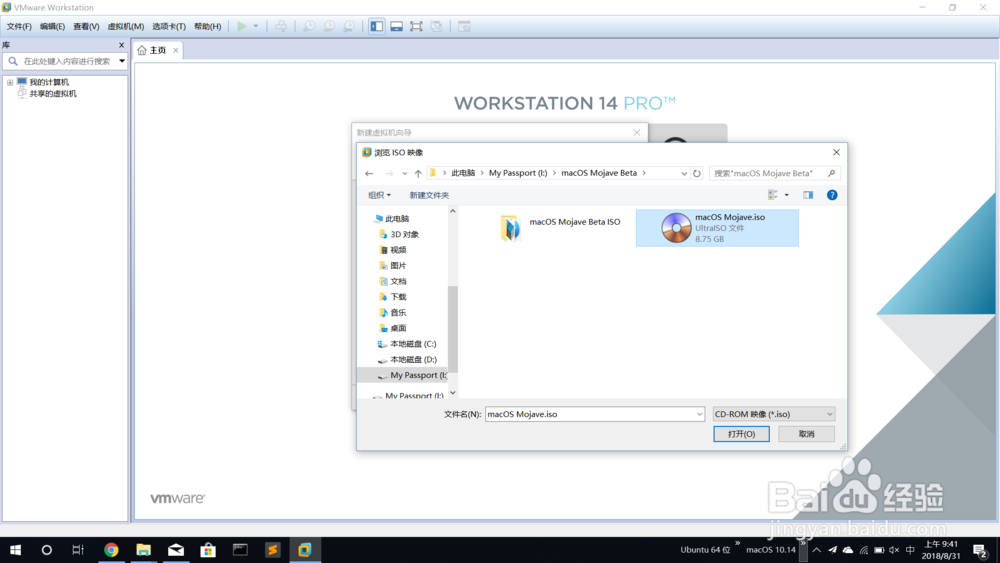Click console view toolbar icon
1000x563 pixels.
click(464, 26)
